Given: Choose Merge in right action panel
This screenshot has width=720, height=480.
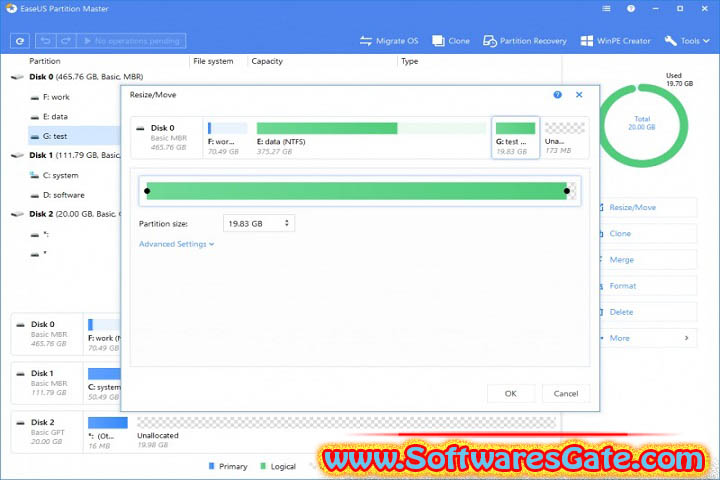Looking at the screenshot, I should (648, 260).
